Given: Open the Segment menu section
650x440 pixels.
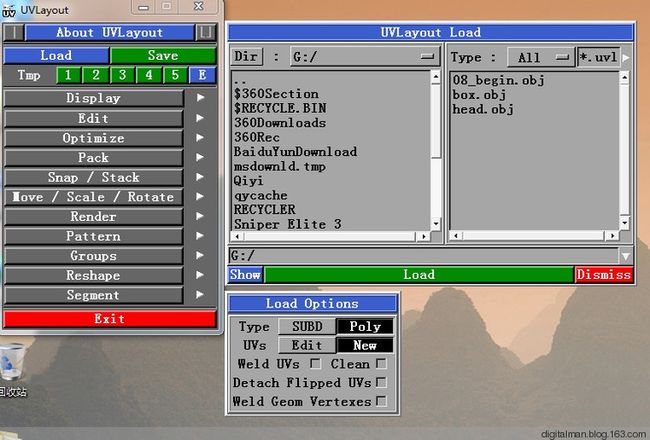Looking at the screenshot, I should point(94,295).
